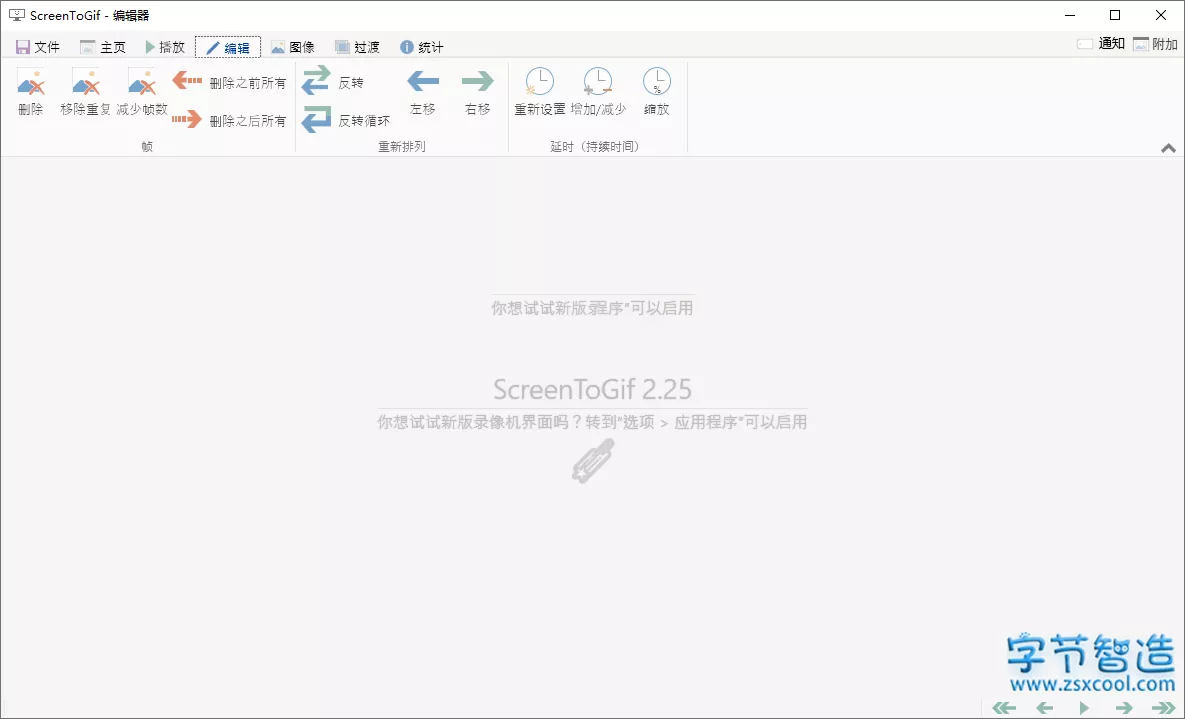Image resolution: width=1185 pixels, height=719 pixels.
Task: Click the 增加/减少 delay clock icon
Action: point(598,81)
